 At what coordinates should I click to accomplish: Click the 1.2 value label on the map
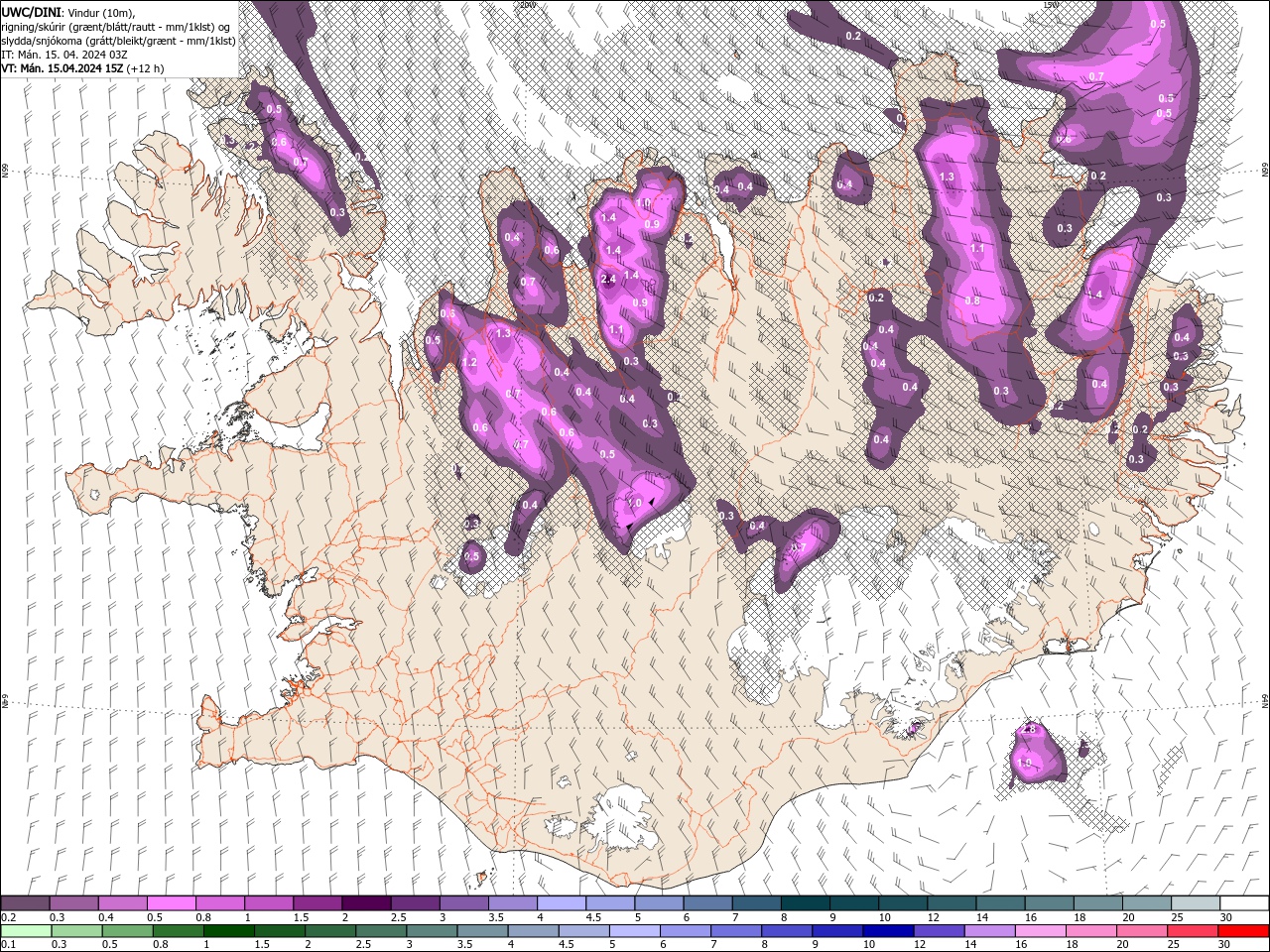[x=470, y=363]
